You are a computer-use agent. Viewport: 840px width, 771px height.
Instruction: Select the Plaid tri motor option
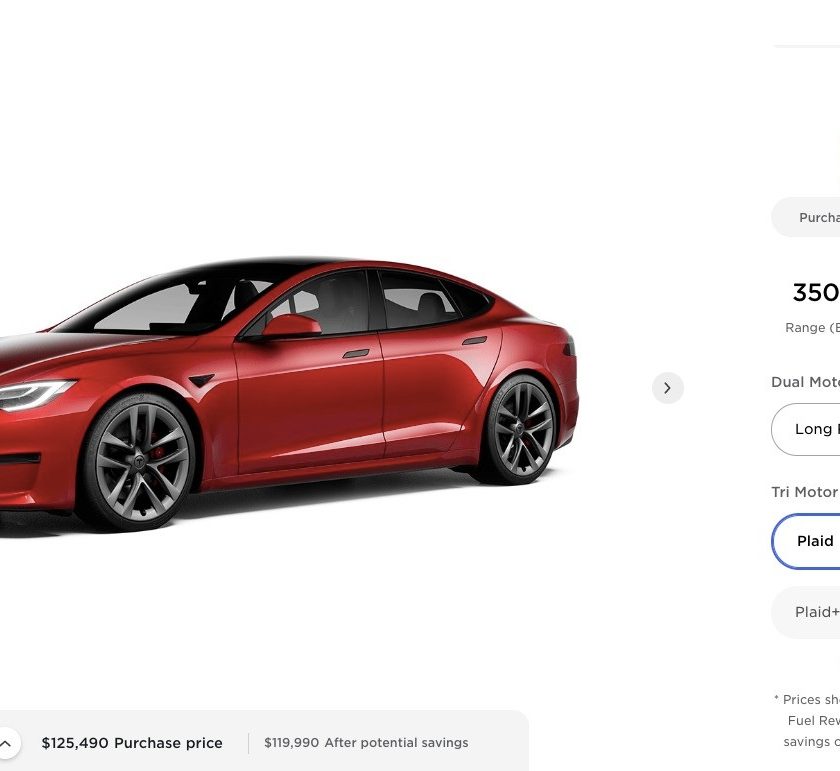[x=806, y=541]
